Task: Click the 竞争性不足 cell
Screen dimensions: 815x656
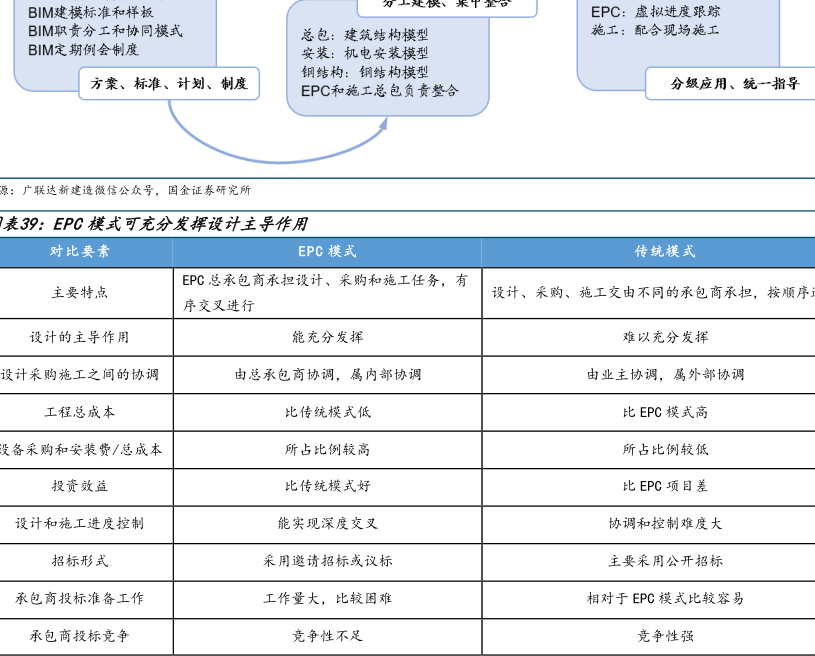Action: click(x=327, y=635)
